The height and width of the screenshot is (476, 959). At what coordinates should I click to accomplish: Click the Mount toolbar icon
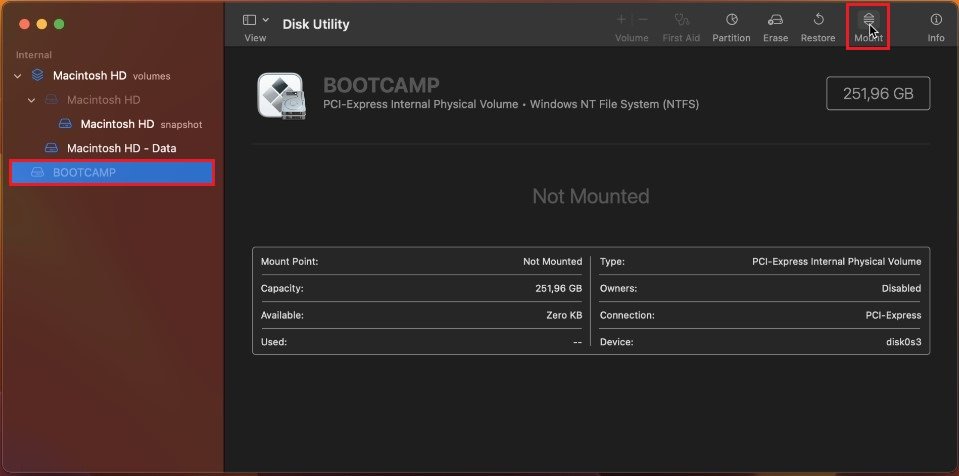pyautogui.click(x=868, y=20)
